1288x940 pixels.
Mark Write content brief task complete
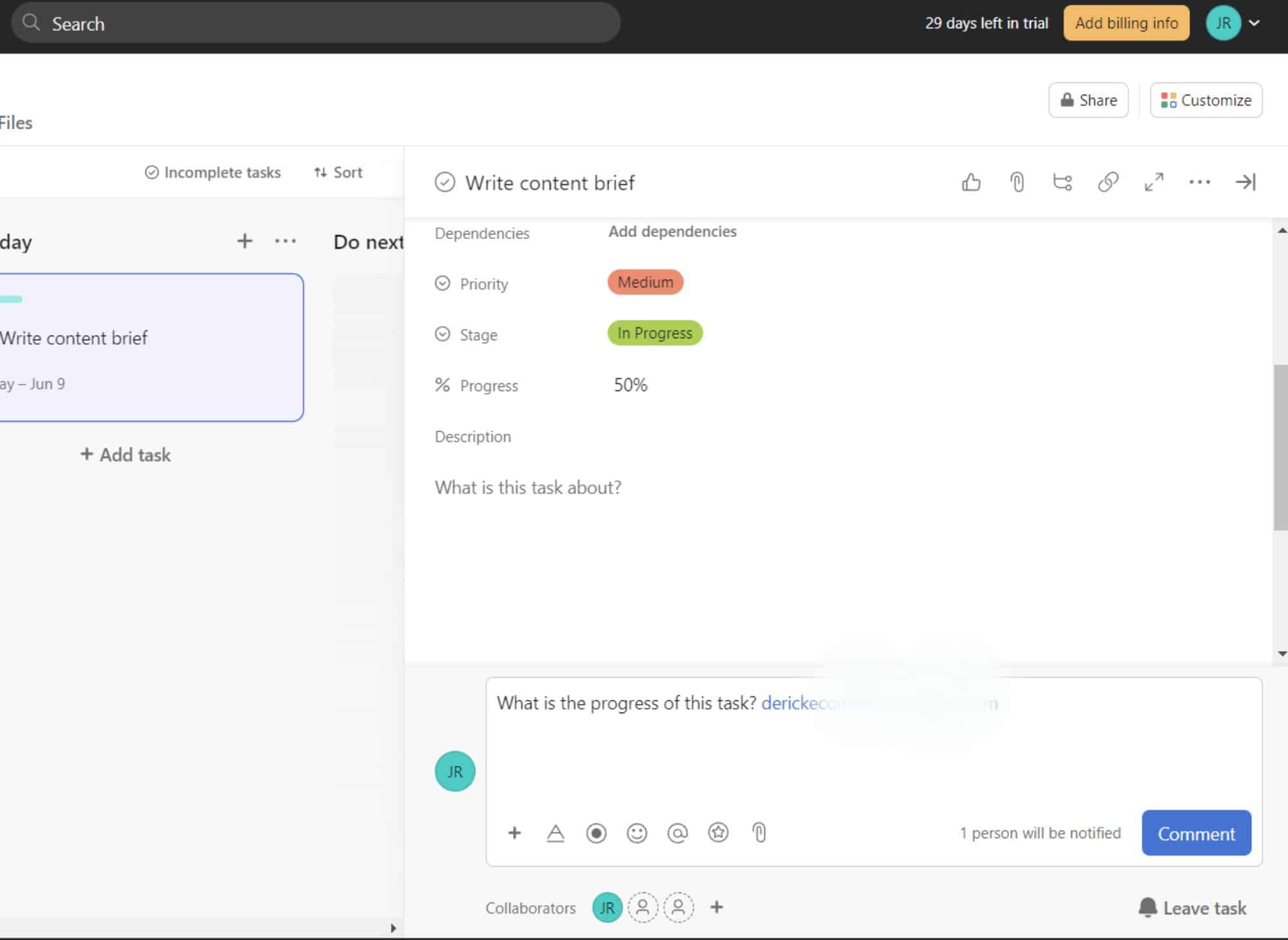click(444, 182)
